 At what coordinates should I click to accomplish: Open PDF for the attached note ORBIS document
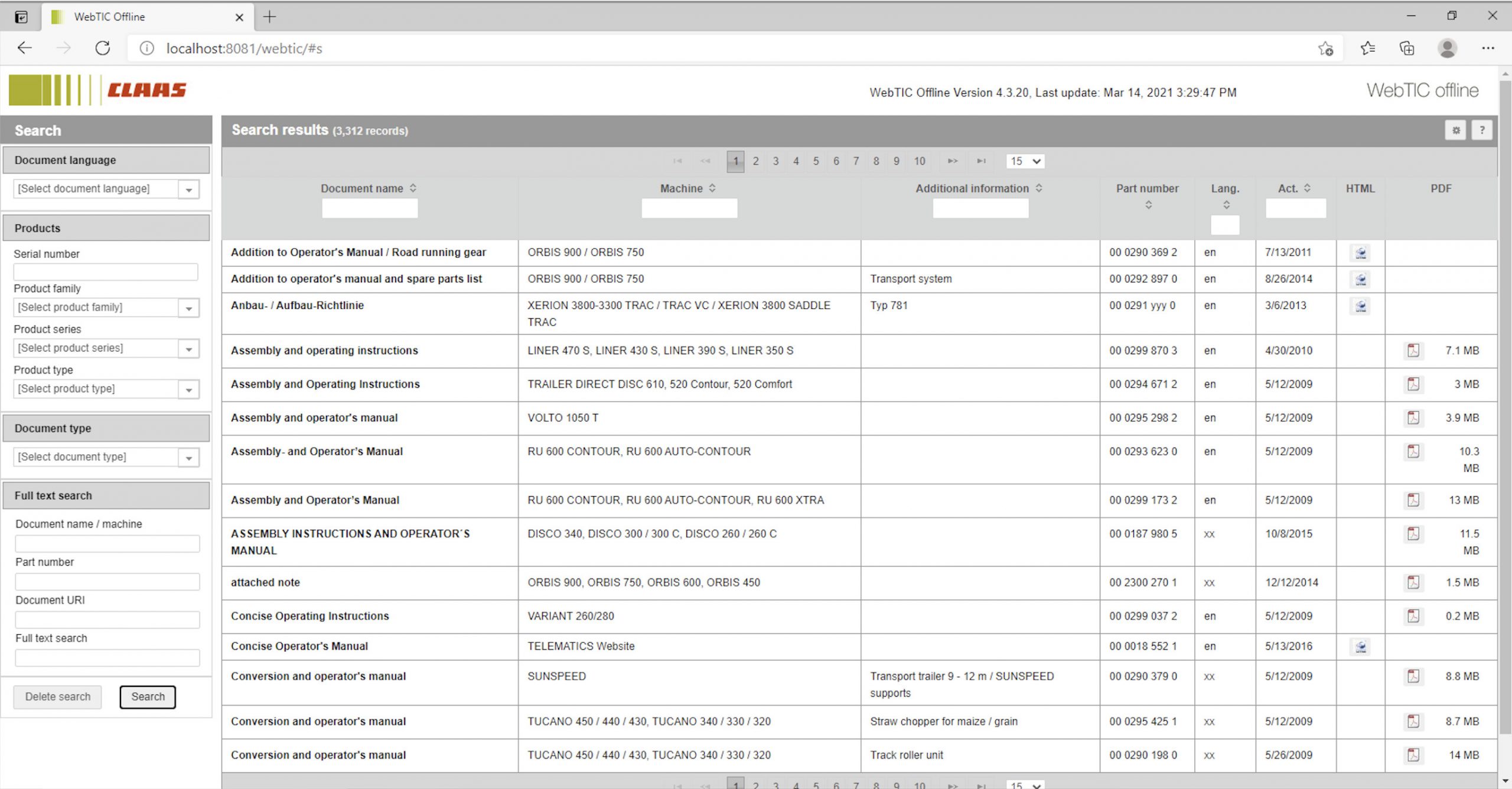pos(1413,582)
